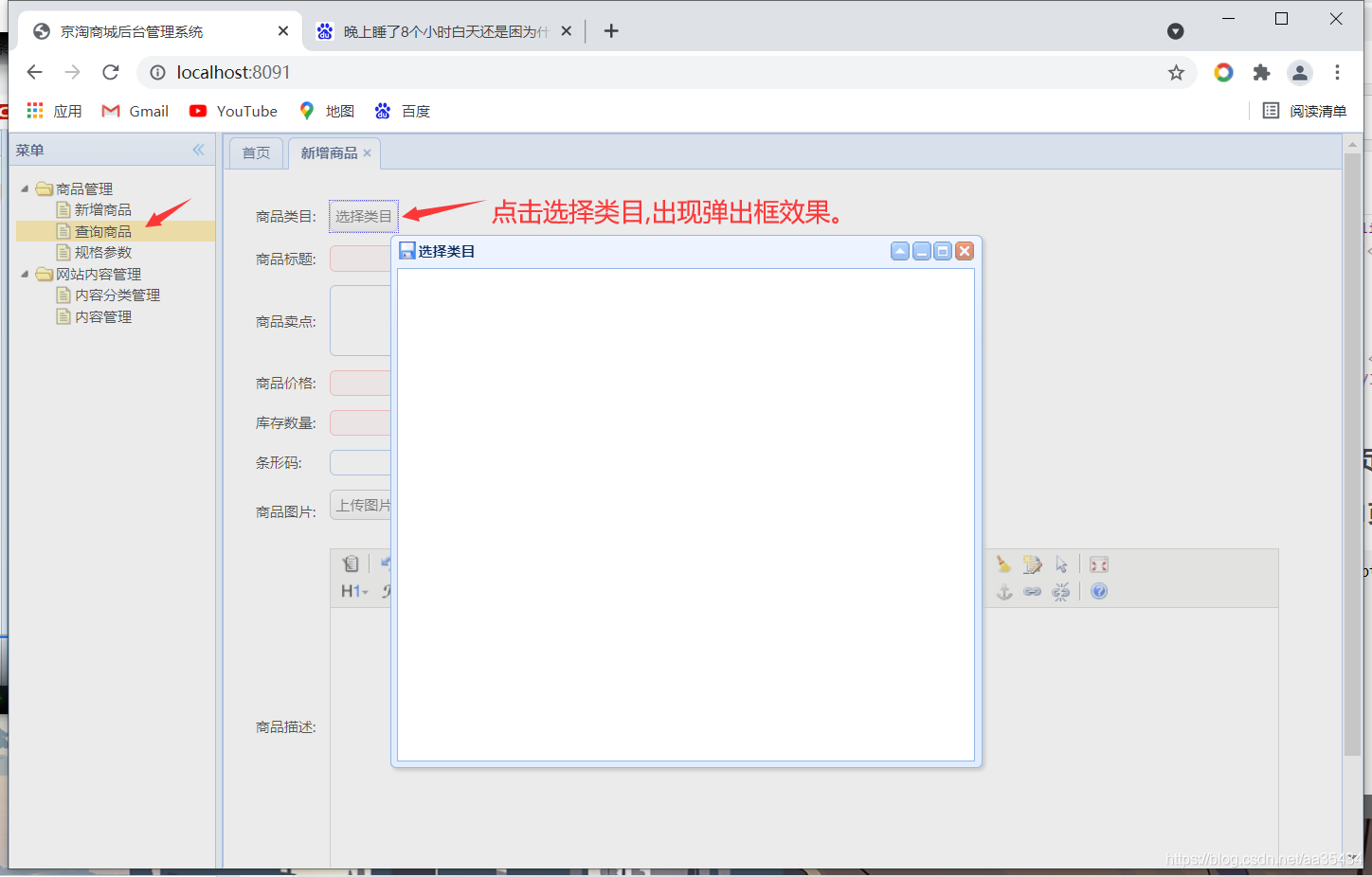Click the save icon in 选择类目 title bar

coord(407,251)
